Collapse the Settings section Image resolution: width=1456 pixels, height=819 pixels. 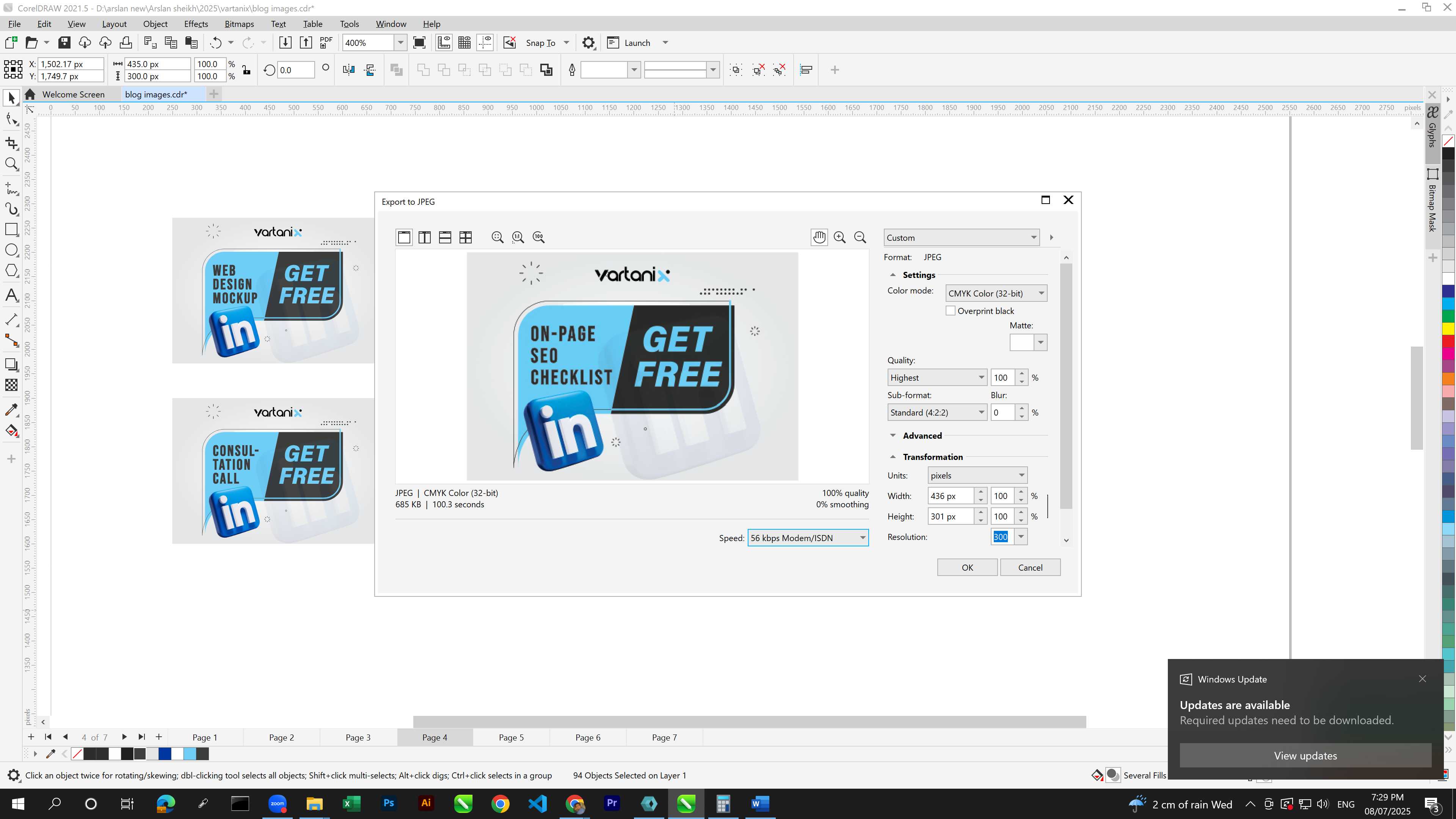(893, 275)
